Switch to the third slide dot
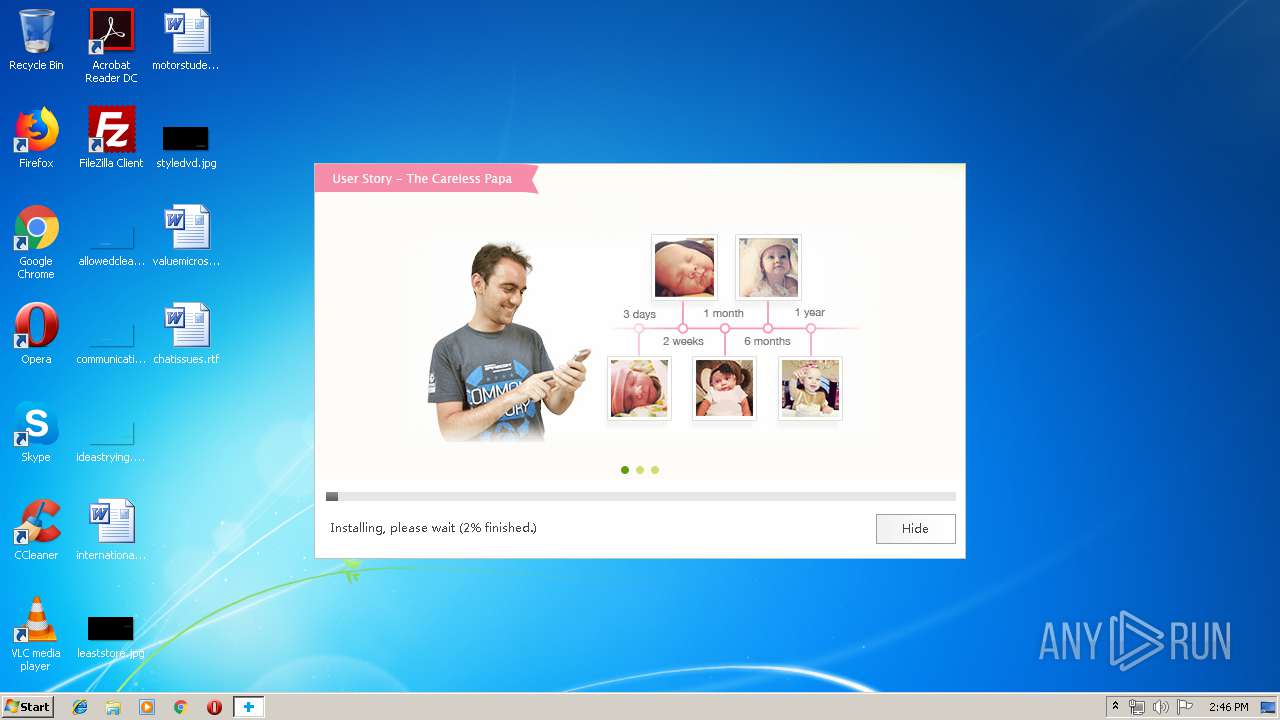The height and width of the screenshot is (720, 1280). (x=655, y=470)
